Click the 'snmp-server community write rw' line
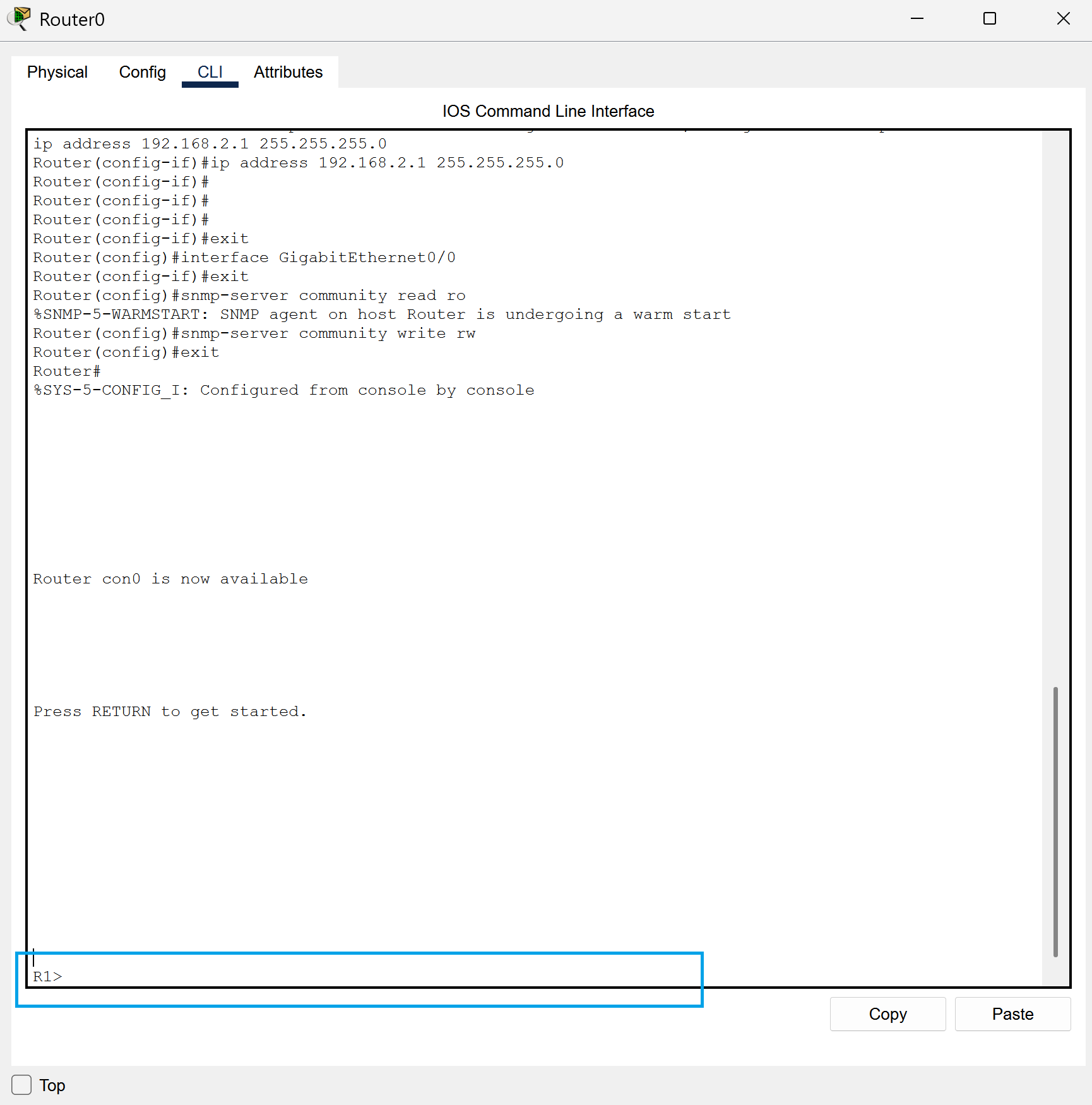Viewport: 1092px width, 1105px height. tap(254, 333)
